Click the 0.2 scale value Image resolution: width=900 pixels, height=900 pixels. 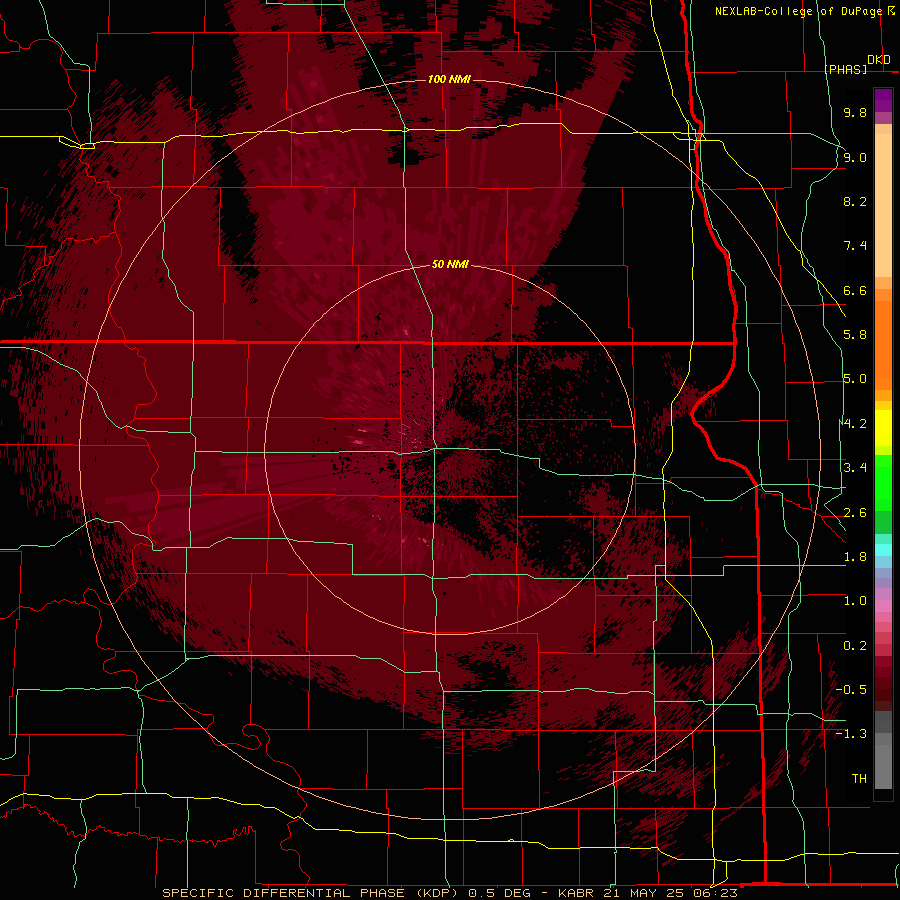click(855, 646)
